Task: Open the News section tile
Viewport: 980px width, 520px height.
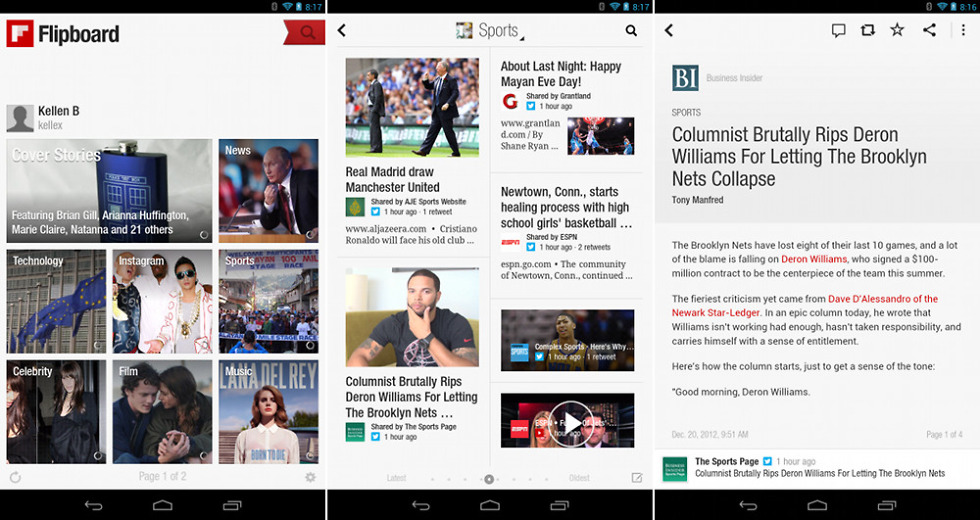Action: click(x=269, y=191)
